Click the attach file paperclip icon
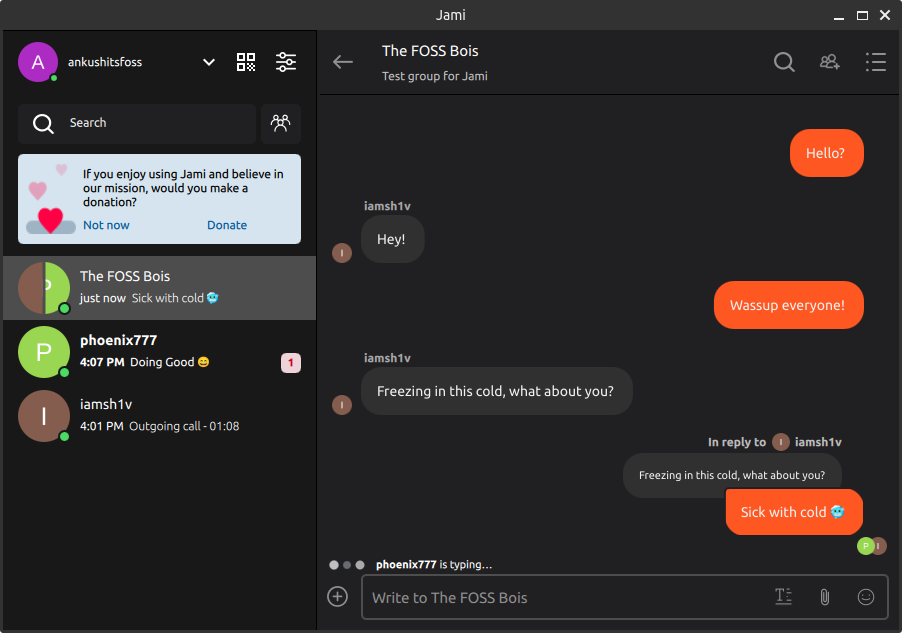This screenshot has height=633, width=902. [x=825, y=597]
